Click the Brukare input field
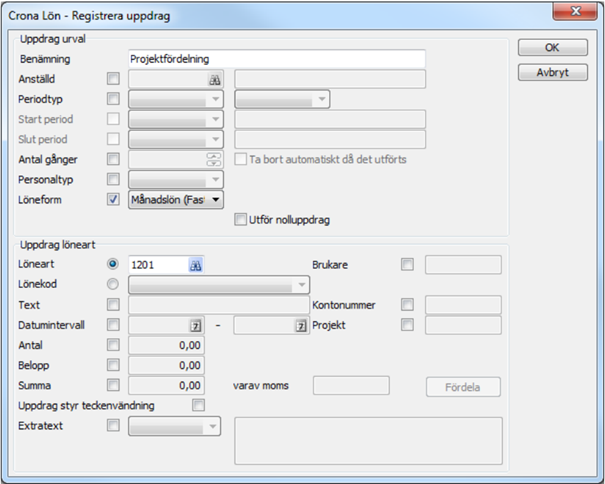This screenshot has width=605, height=484. point(463,265)
